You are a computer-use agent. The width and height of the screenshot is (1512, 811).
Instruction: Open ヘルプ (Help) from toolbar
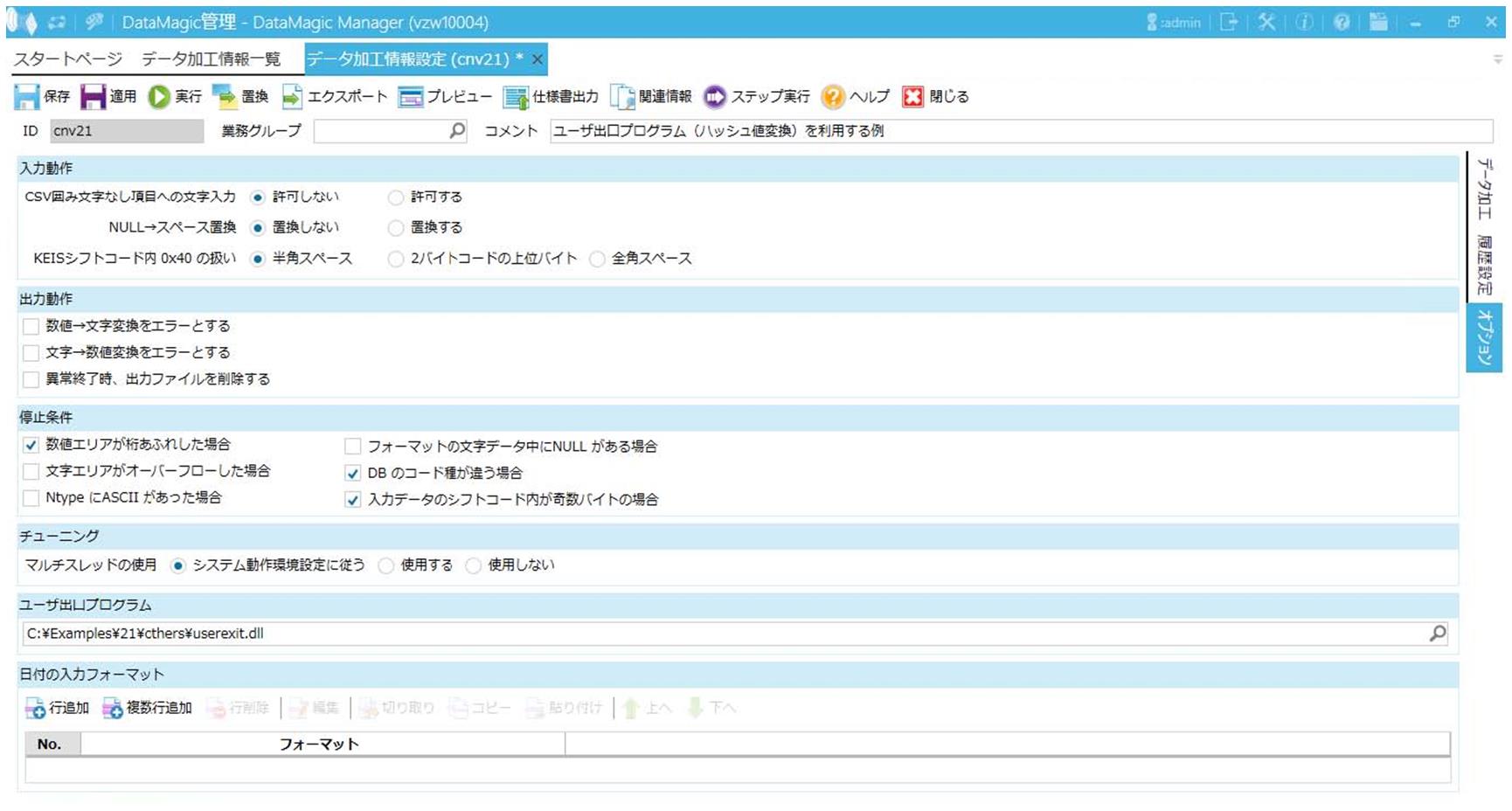pyautogui.click(x=833, y=97)
